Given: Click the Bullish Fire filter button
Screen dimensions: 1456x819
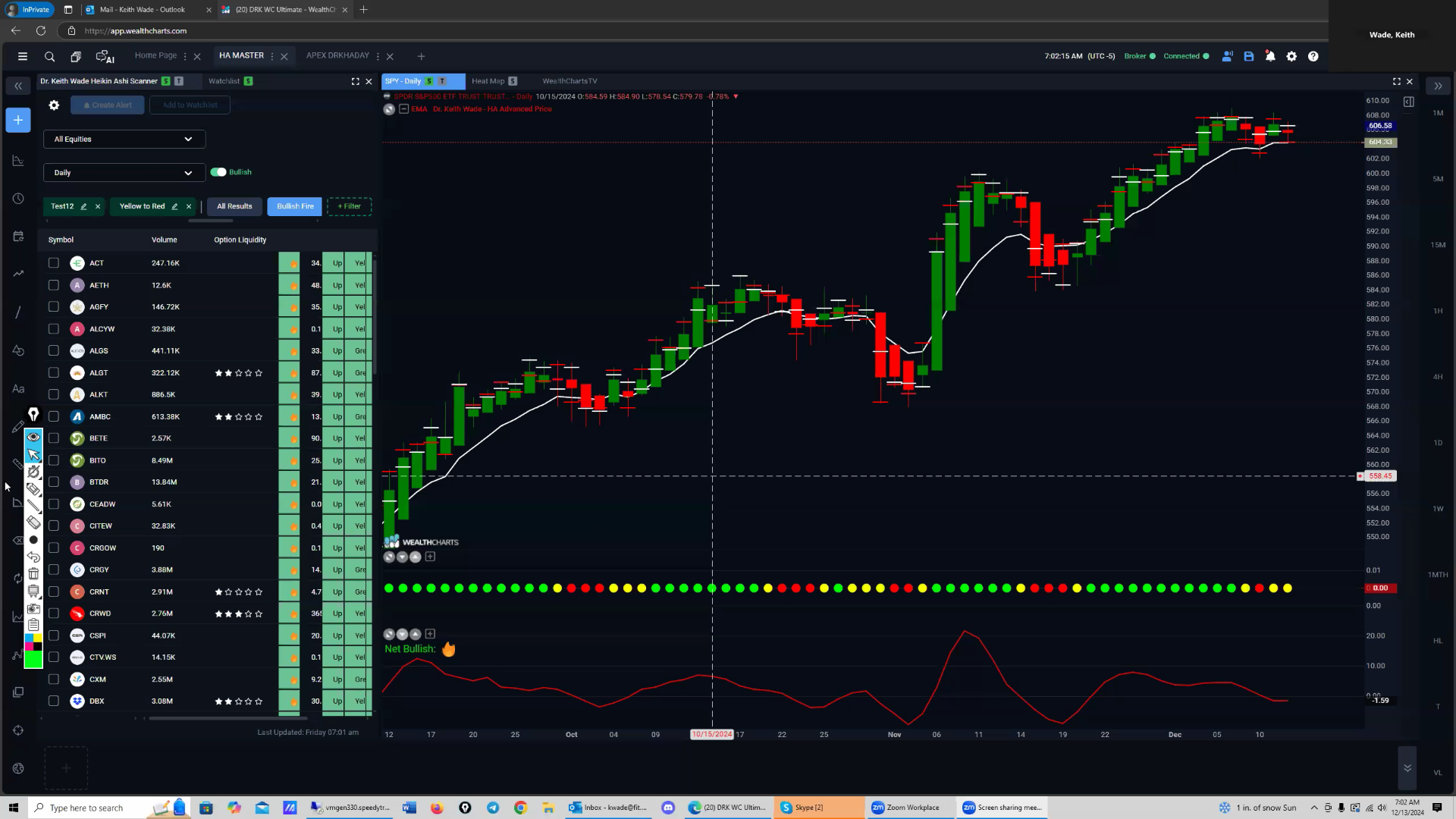Looking at the screenshot, I should pyautogui.click(x=295, y=206).
